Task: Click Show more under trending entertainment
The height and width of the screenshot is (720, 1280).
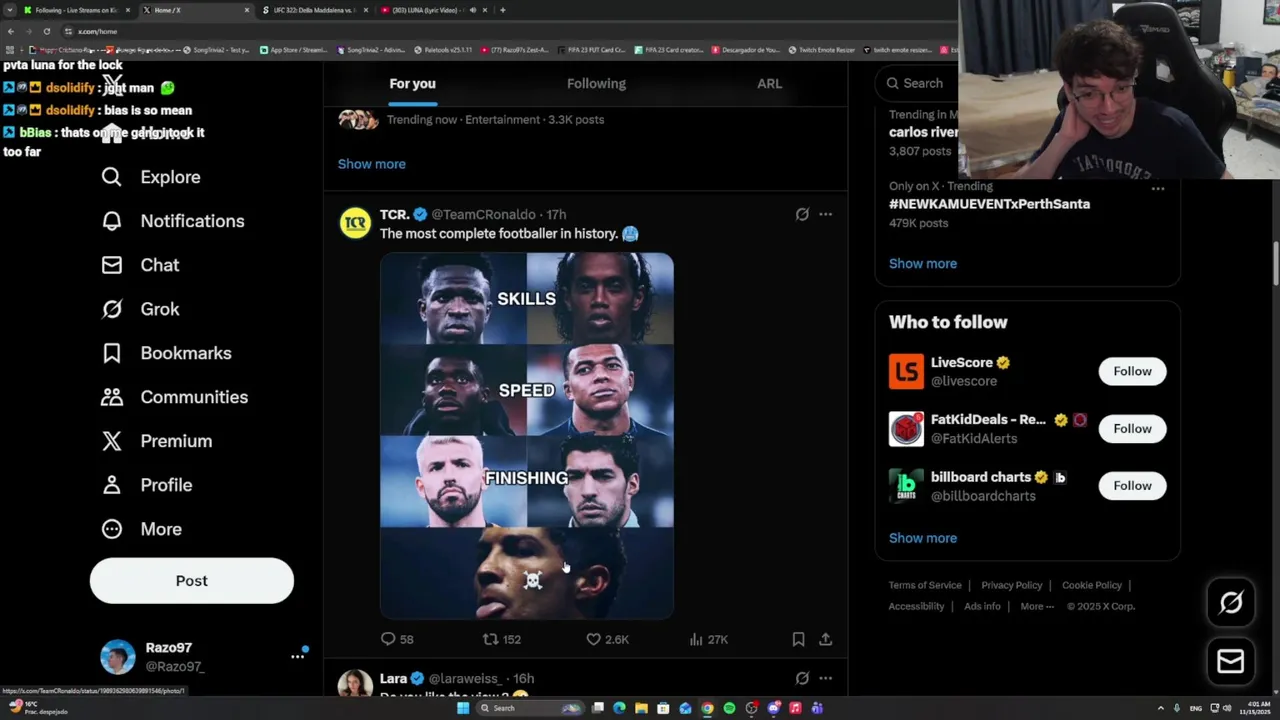Action: tap(372, 164)
